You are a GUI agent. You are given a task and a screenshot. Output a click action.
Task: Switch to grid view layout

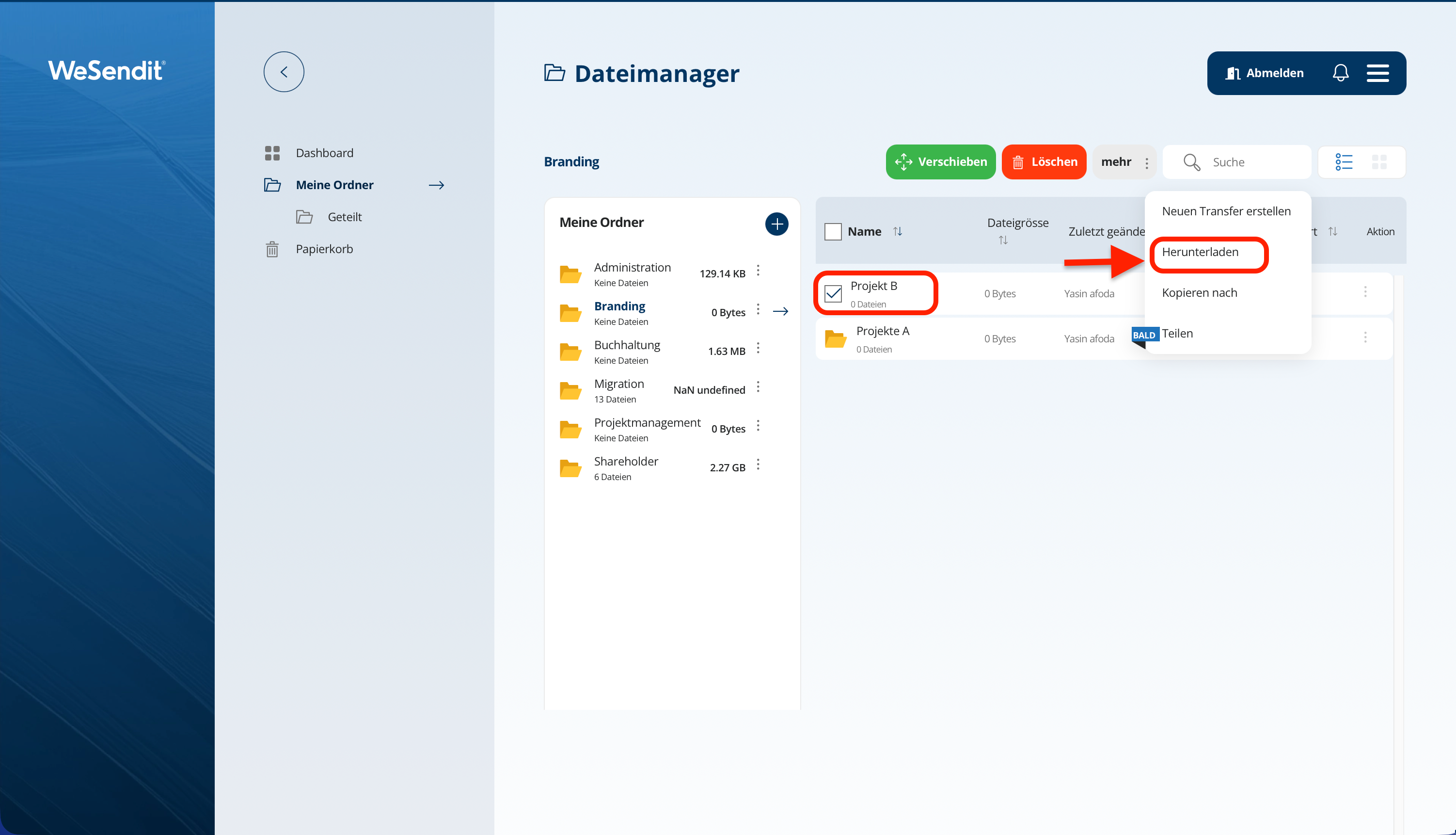[x=1379, y=162]
